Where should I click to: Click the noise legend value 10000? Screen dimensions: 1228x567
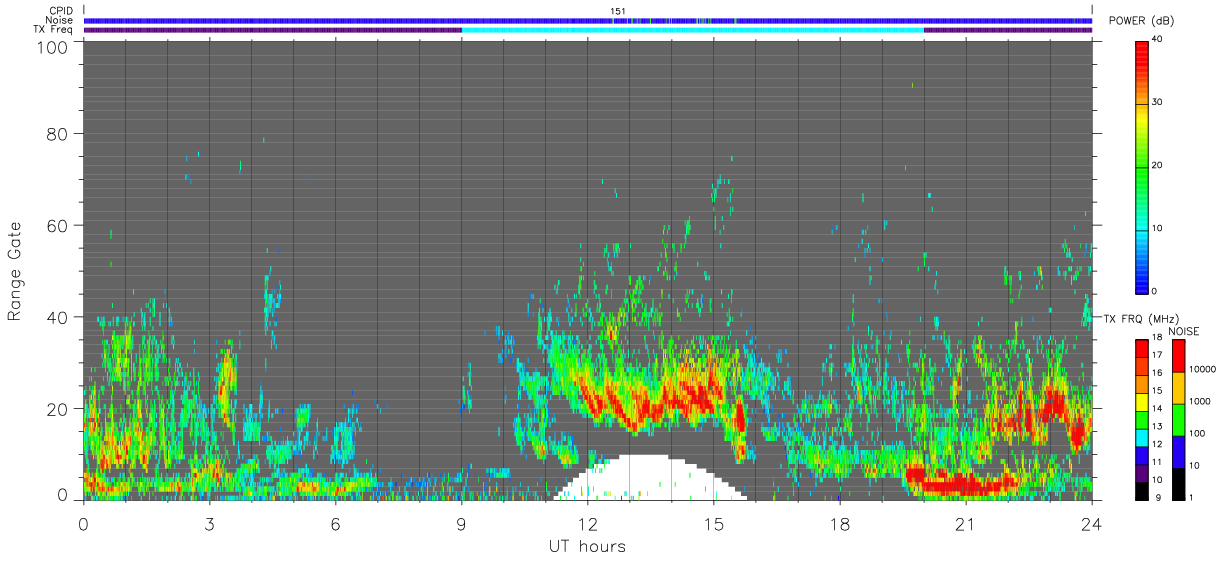pos(1203,369)
